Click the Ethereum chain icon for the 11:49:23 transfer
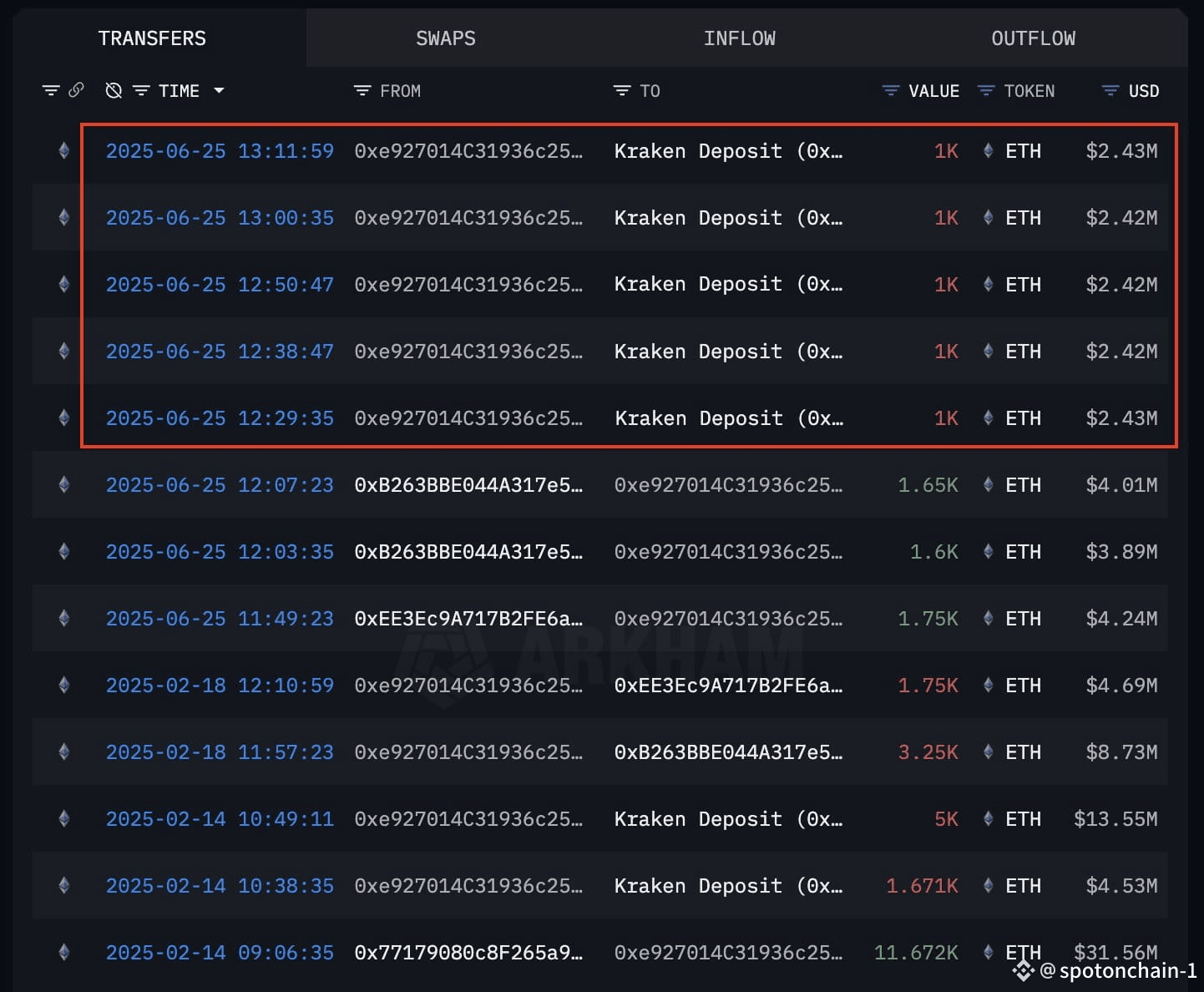 [64, 619]
